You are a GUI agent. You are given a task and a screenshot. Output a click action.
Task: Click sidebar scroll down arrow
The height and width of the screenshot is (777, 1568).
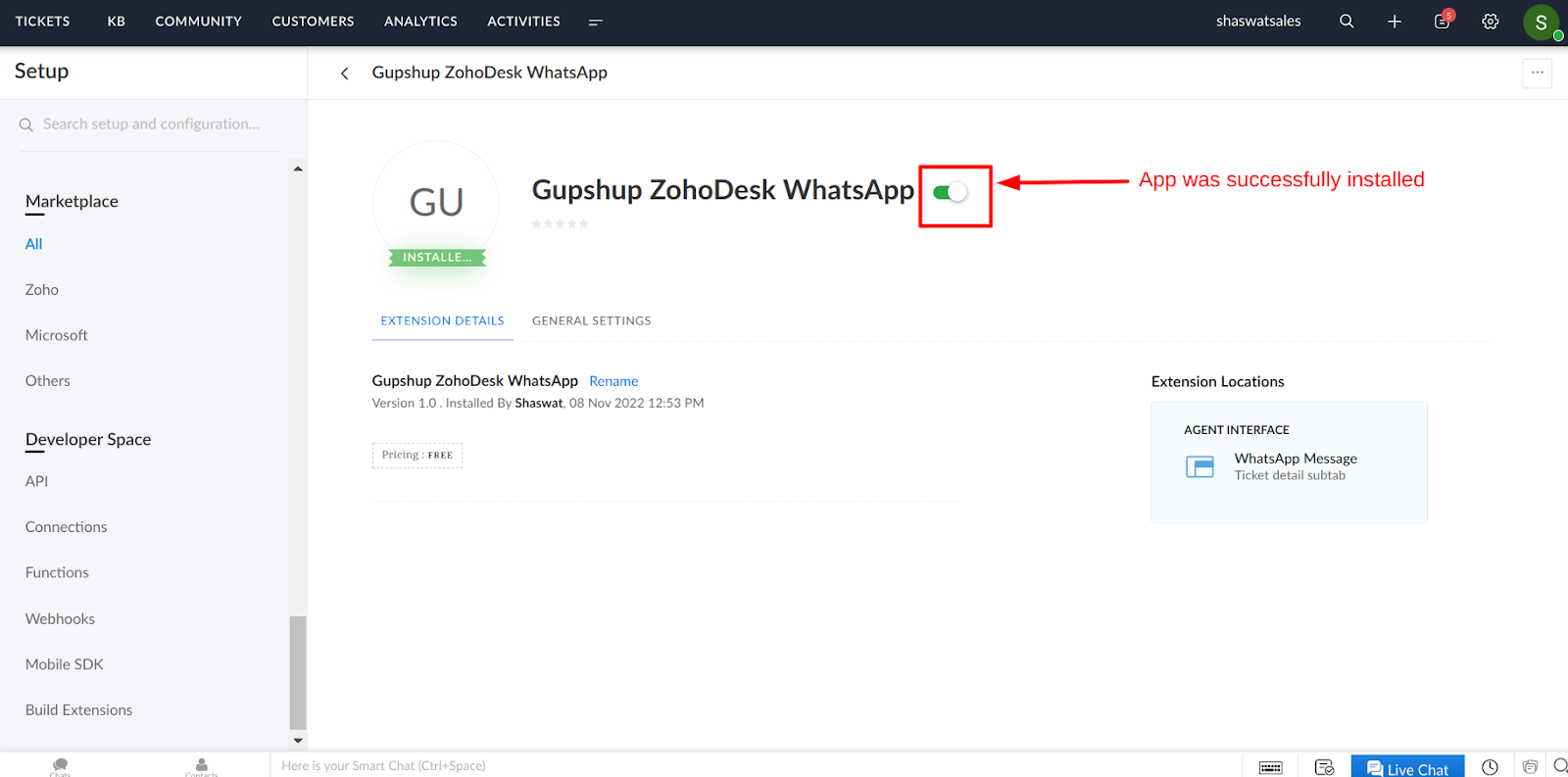[x=298, y=741]
